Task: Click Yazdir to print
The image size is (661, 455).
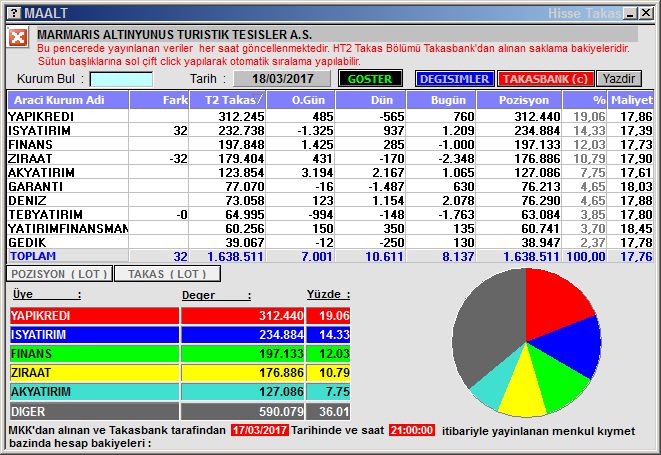Action: [619, 79]
